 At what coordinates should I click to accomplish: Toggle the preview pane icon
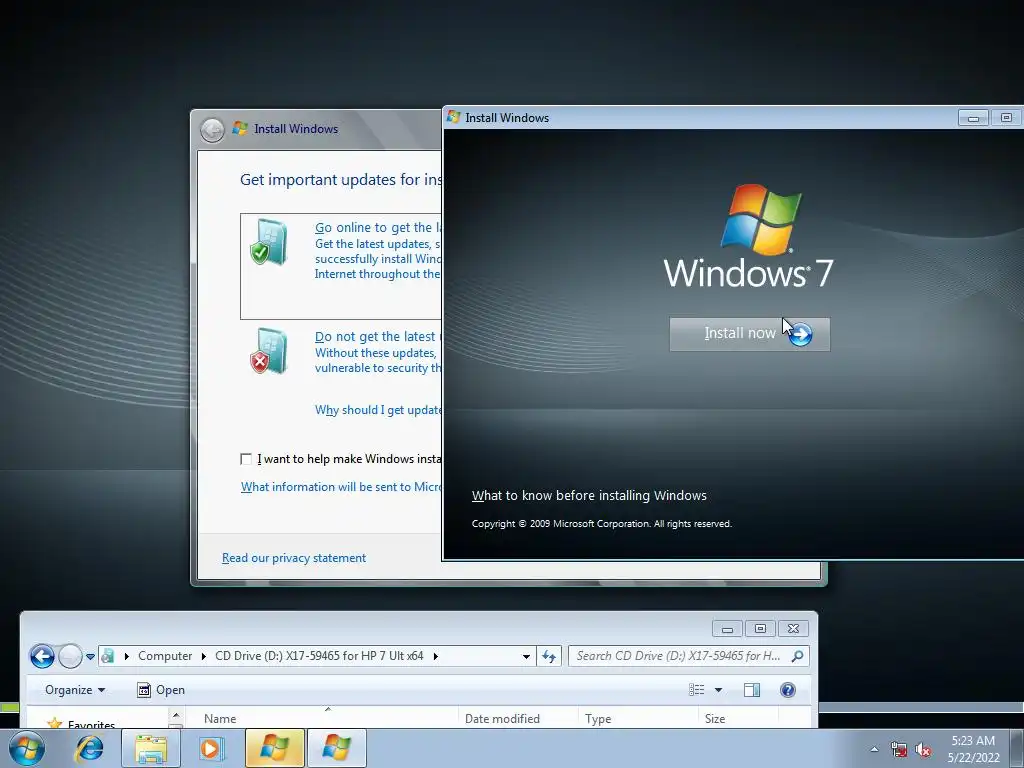[x=752, y=690]
